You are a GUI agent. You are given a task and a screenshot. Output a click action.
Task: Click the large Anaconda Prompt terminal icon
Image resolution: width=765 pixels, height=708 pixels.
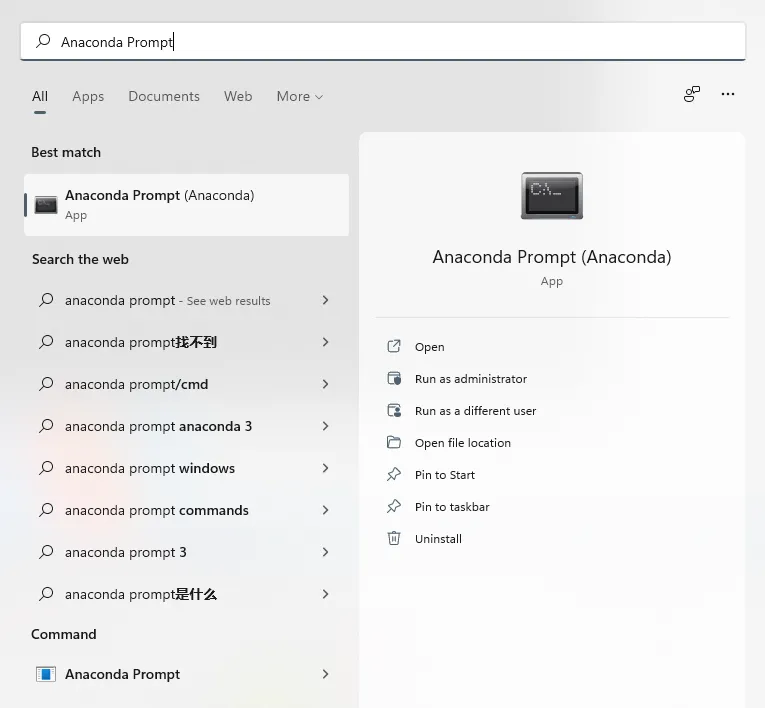551,195
